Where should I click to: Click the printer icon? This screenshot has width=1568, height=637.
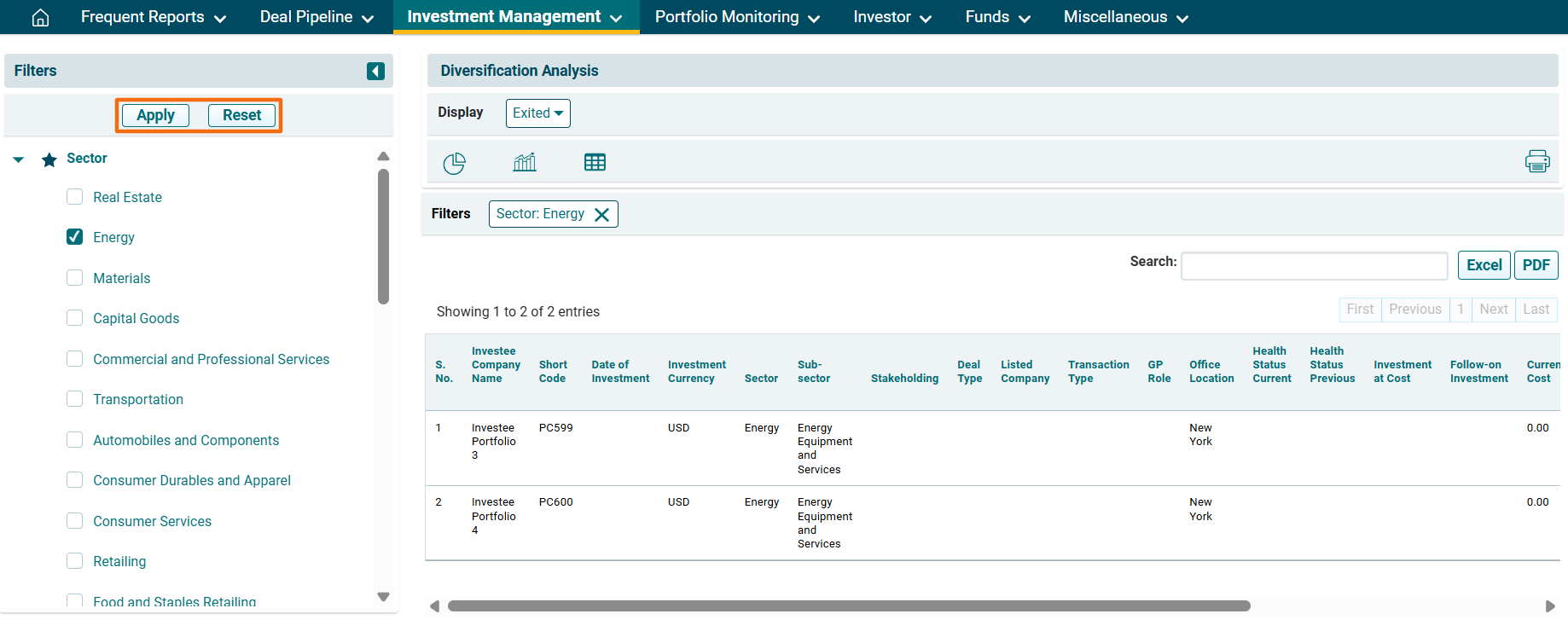tap(1537, 161)
